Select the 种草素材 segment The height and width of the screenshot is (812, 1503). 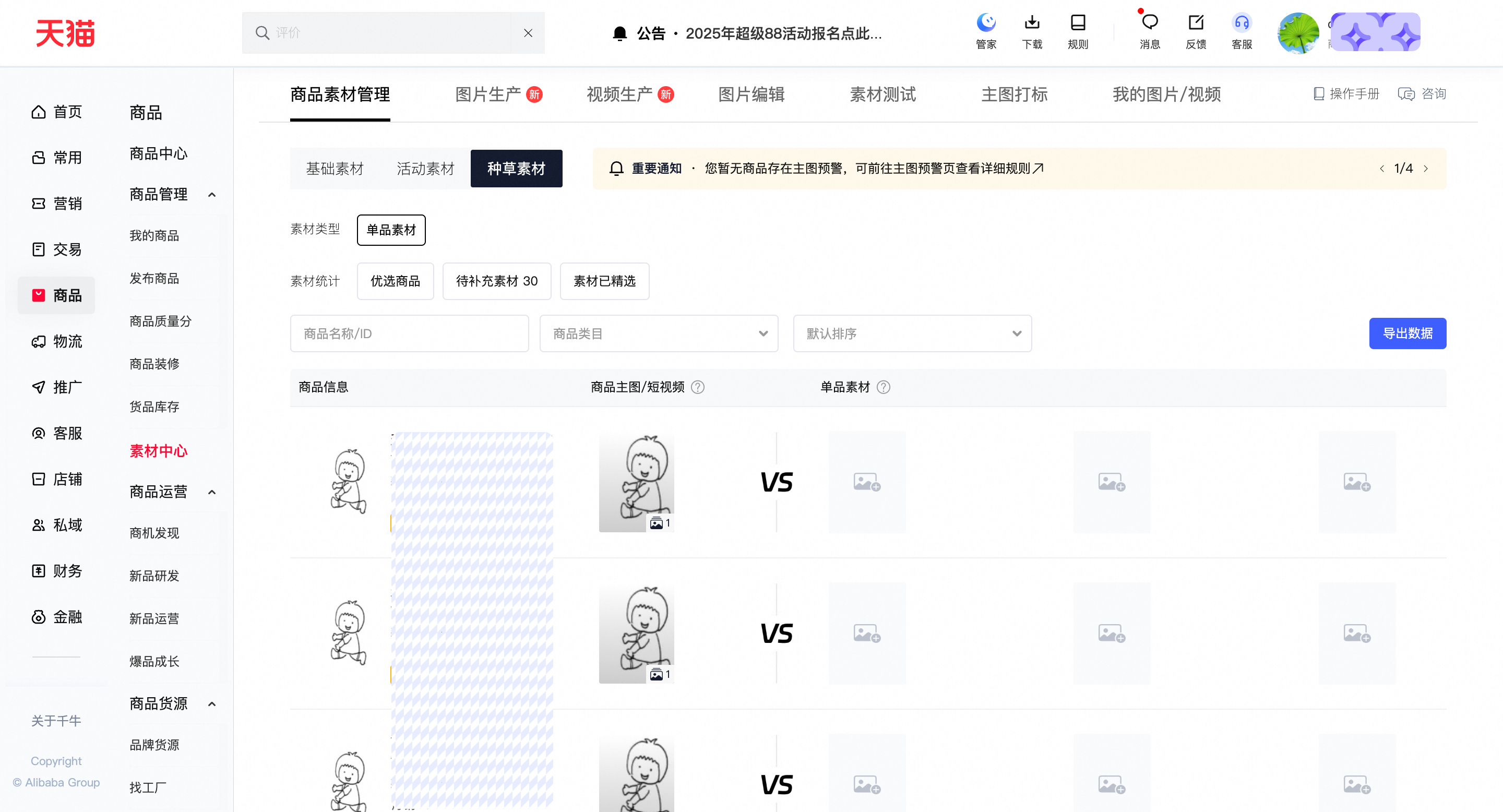click(x=516, y=169)
